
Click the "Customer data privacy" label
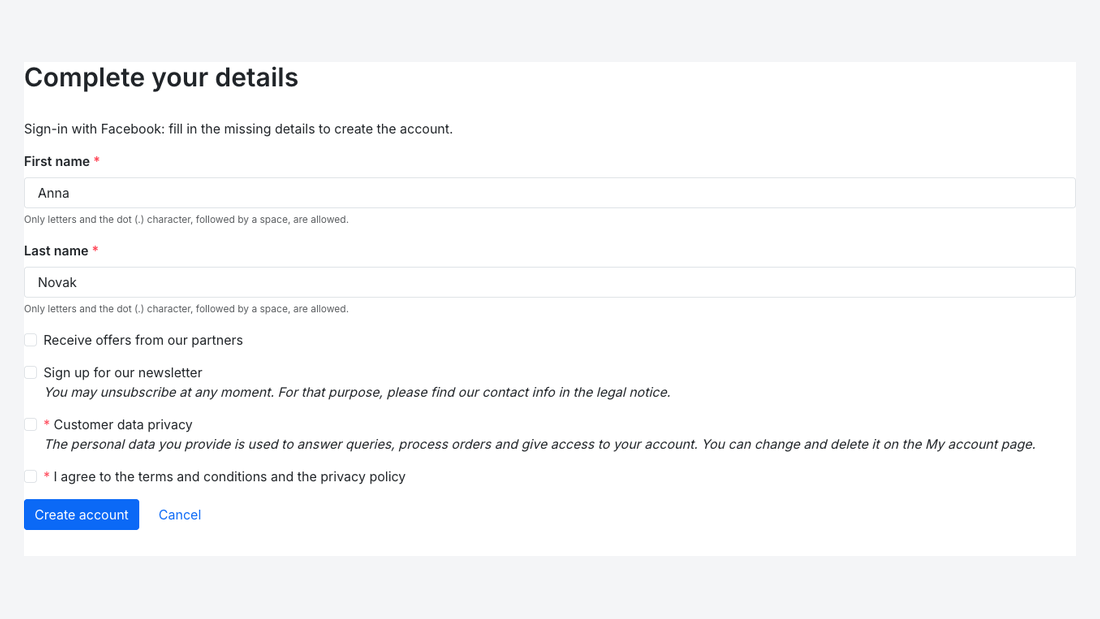(x=123, y=425)
